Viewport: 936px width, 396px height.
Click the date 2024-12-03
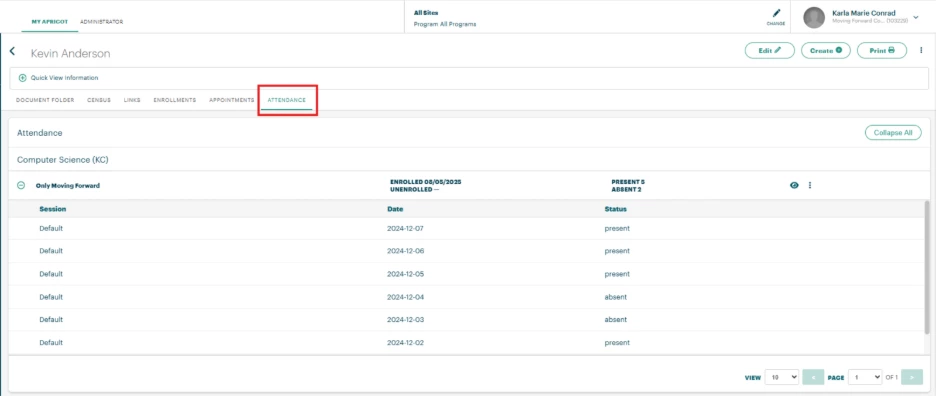(x=405, y=320)
